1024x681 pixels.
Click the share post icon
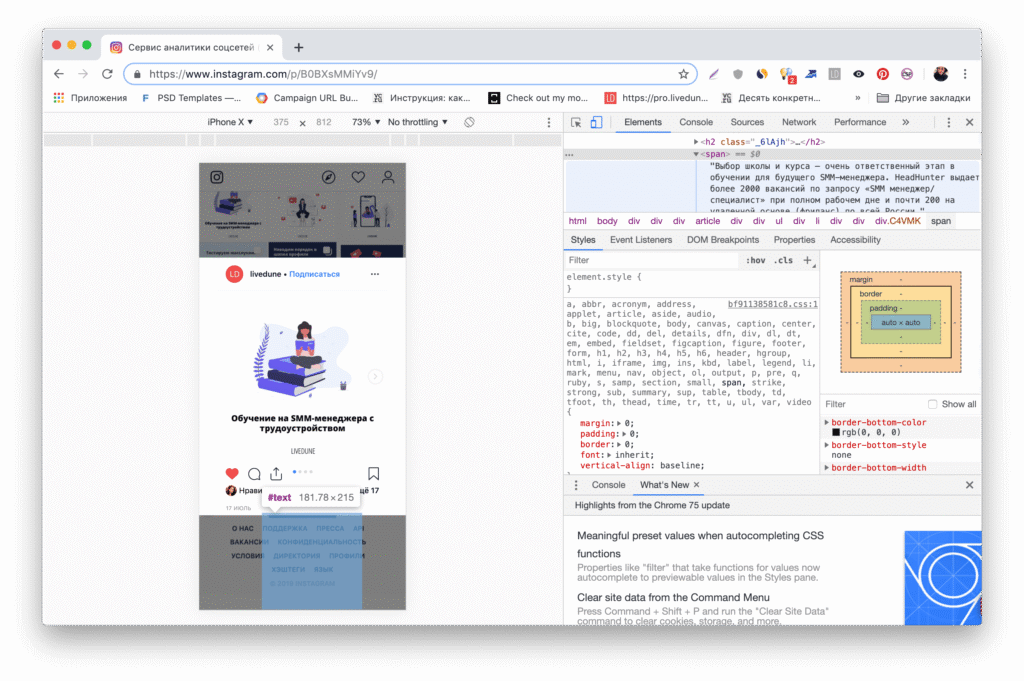(x=276, y=474)
